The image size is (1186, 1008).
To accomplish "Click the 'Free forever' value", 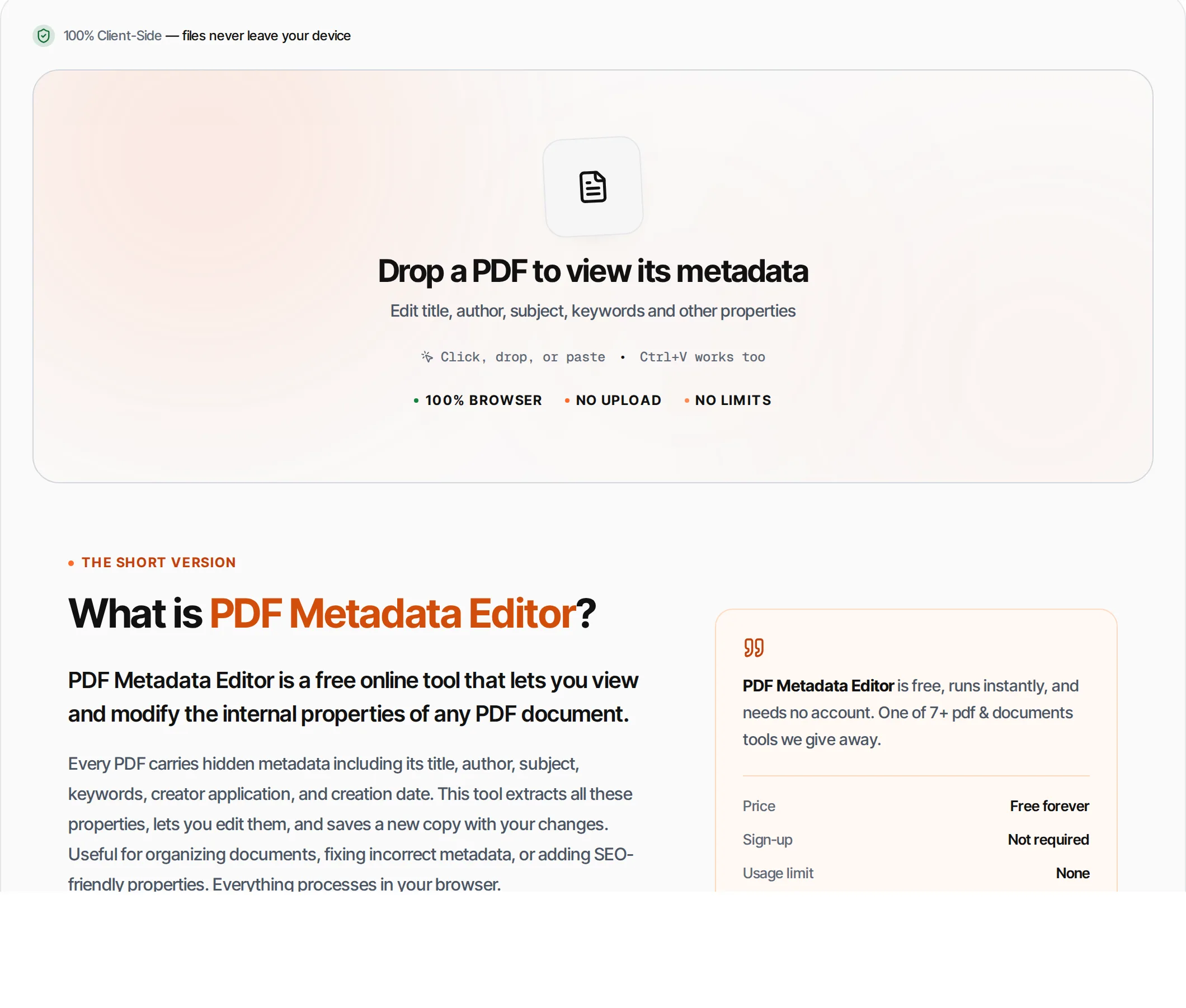I will tap(1049, 806).
